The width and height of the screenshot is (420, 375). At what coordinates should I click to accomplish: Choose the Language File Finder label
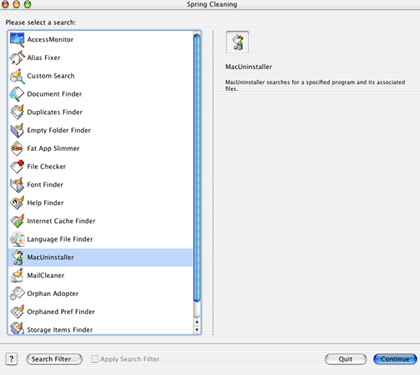coord(60,239)
